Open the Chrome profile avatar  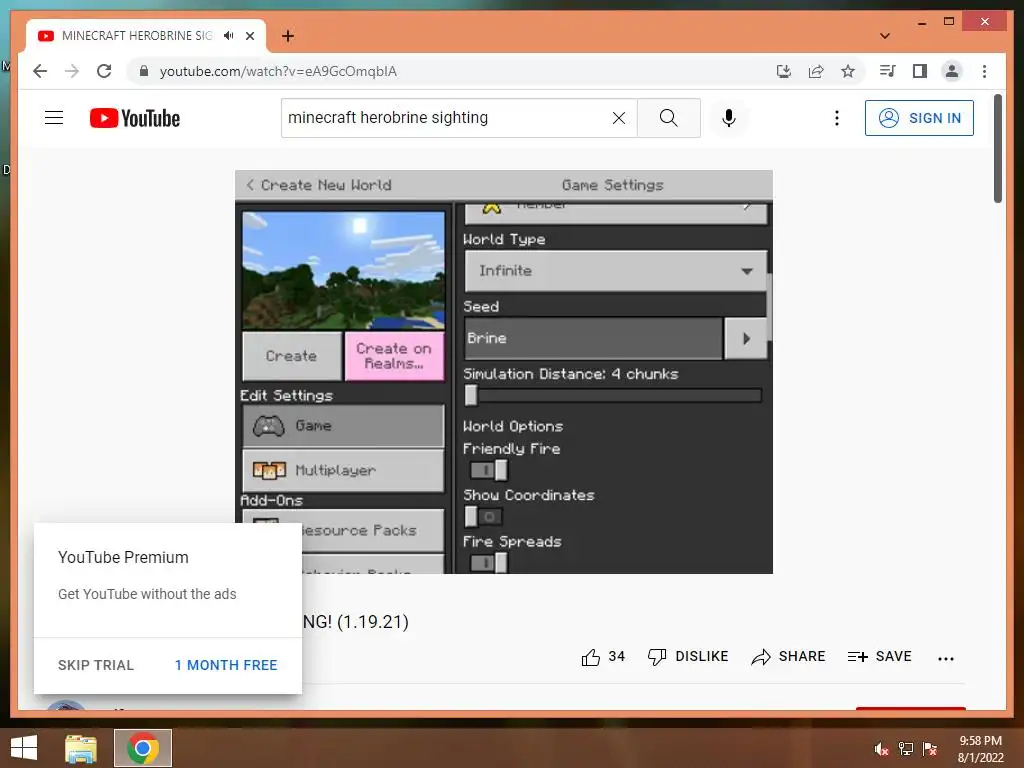[952, 71]
